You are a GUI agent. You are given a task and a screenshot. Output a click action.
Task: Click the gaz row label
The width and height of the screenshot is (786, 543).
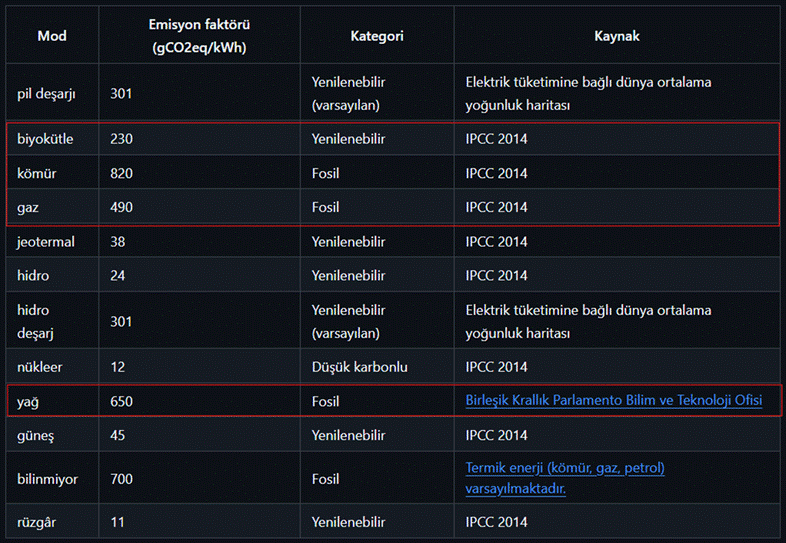pyautogui.click(x=28, y=208)
